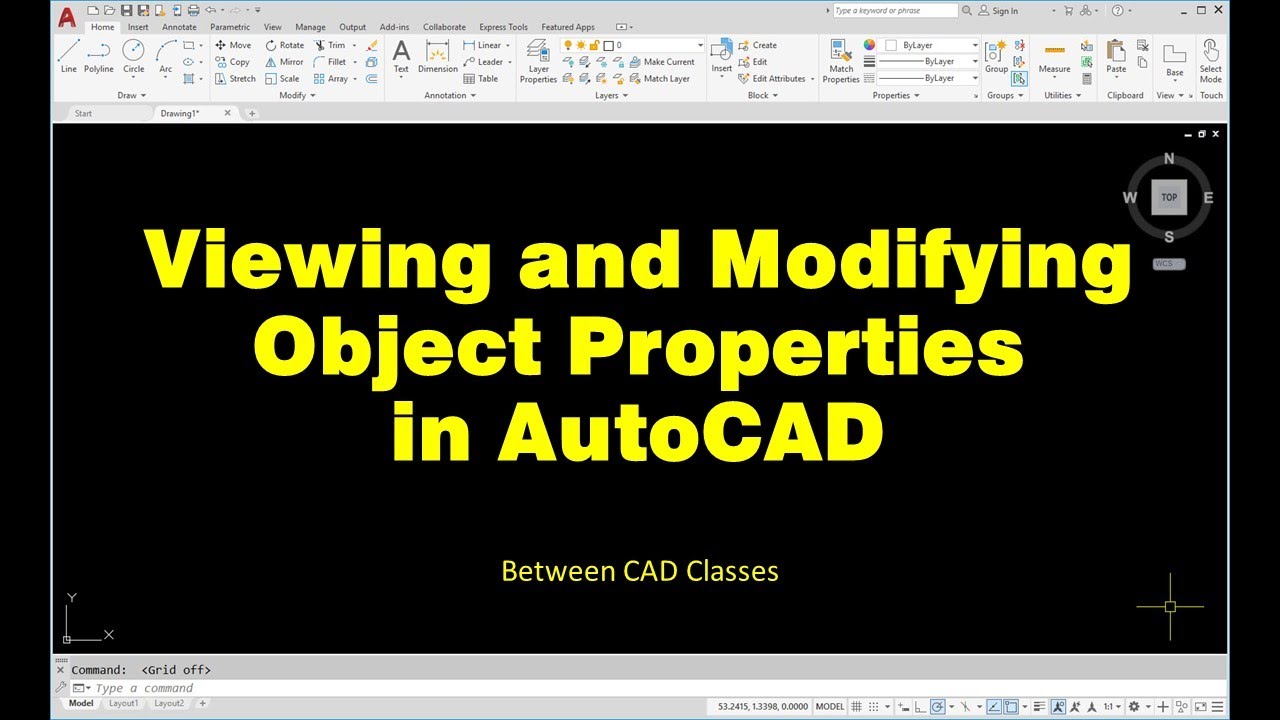Image resolution: width=1280 pixels, height=720 pixels.
Task: Click the MODEL space button in status bar
Action: (x=830, y=706)
